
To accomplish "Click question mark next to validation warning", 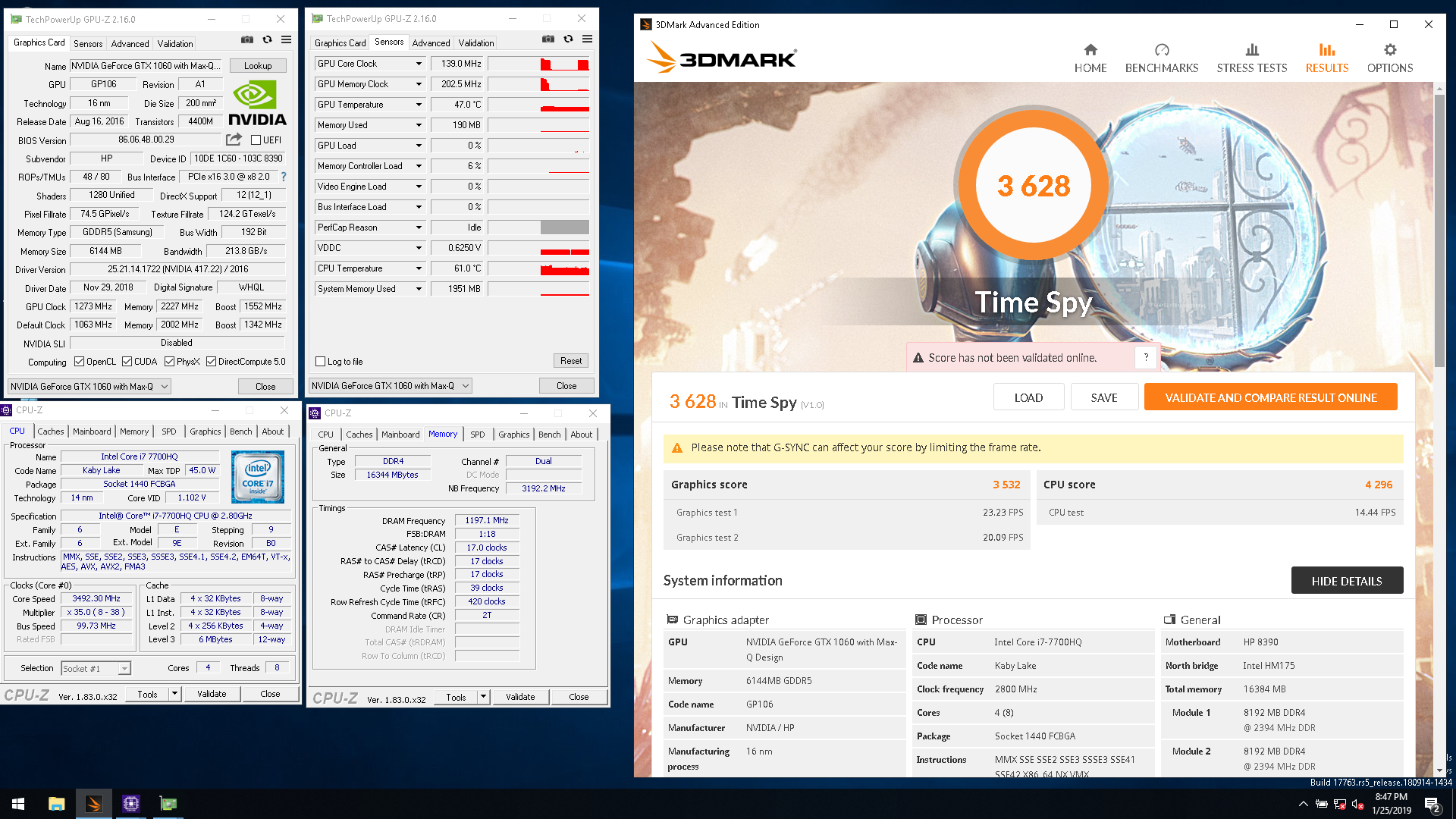I will [x=1146, y=357].
